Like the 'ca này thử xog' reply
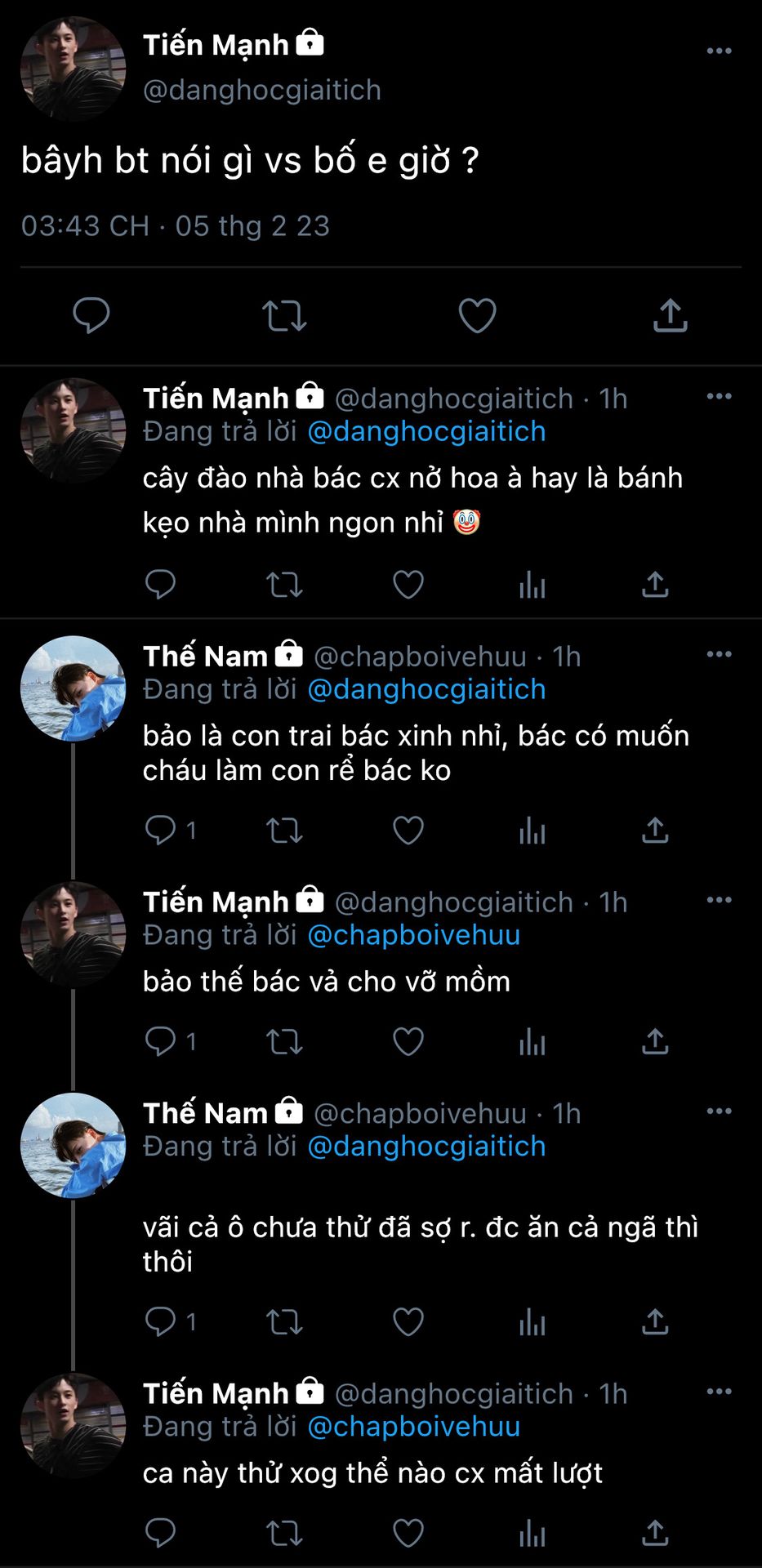 point(408,1534)
